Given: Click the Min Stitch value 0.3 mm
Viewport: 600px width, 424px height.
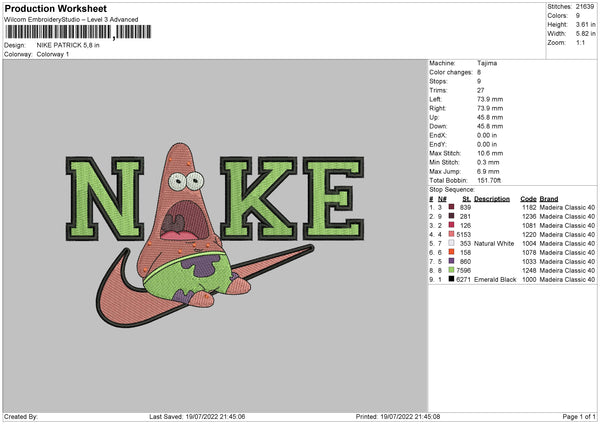Looking at the screenshot, I should 489,162.
